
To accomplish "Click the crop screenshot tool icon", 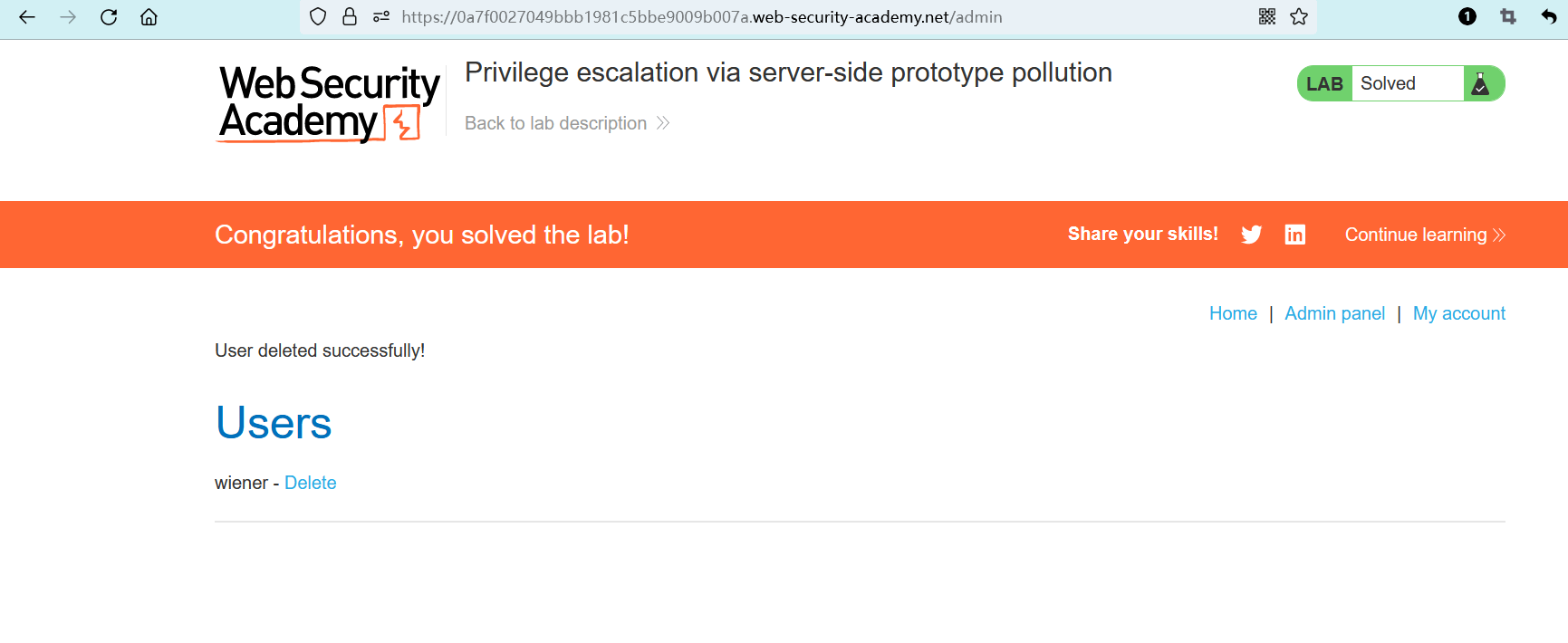I will [x=1508, y=17].
